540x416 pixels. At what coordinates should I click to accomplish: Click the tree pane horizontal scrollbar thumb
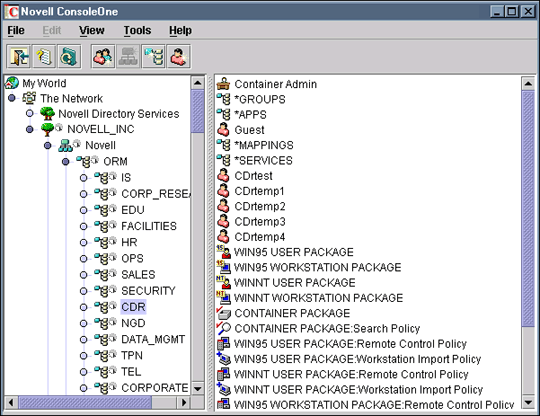(85, 402)
